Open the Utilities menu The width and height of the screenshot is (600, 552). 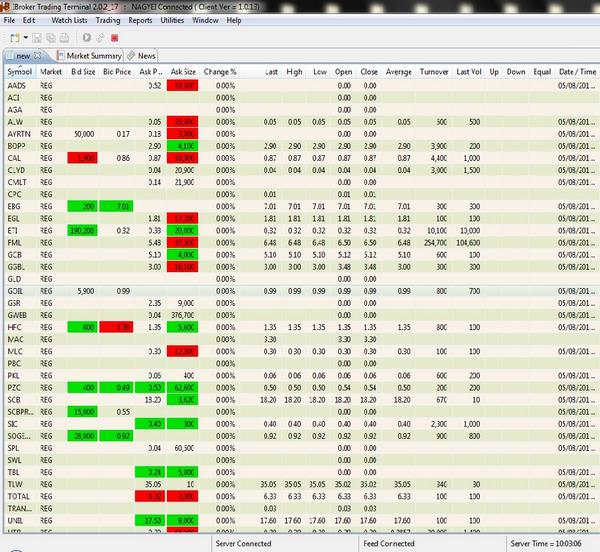tap(172, 21)
